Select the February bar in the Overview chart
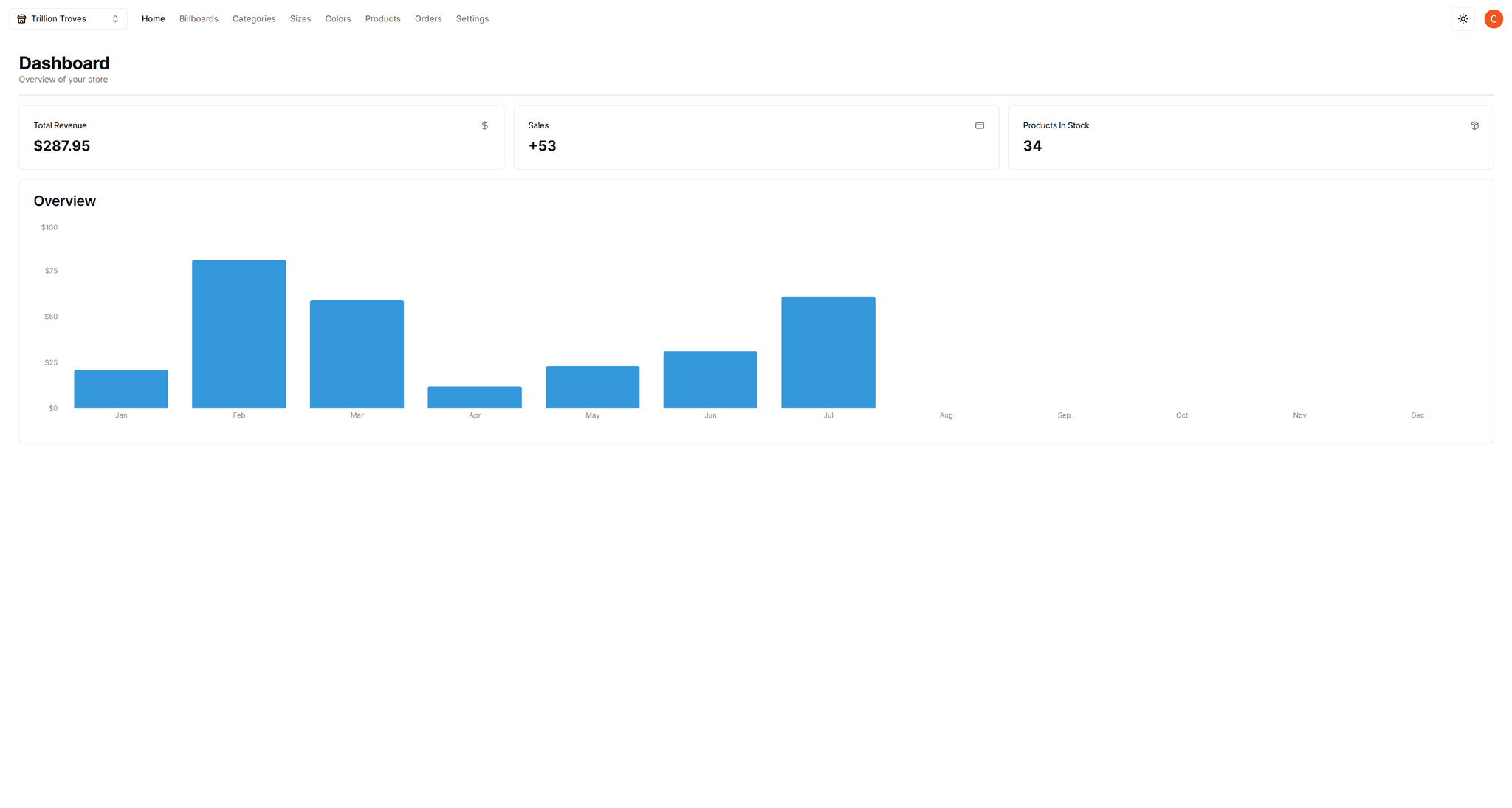The image size is (1512, 808). tap(238, 332)
